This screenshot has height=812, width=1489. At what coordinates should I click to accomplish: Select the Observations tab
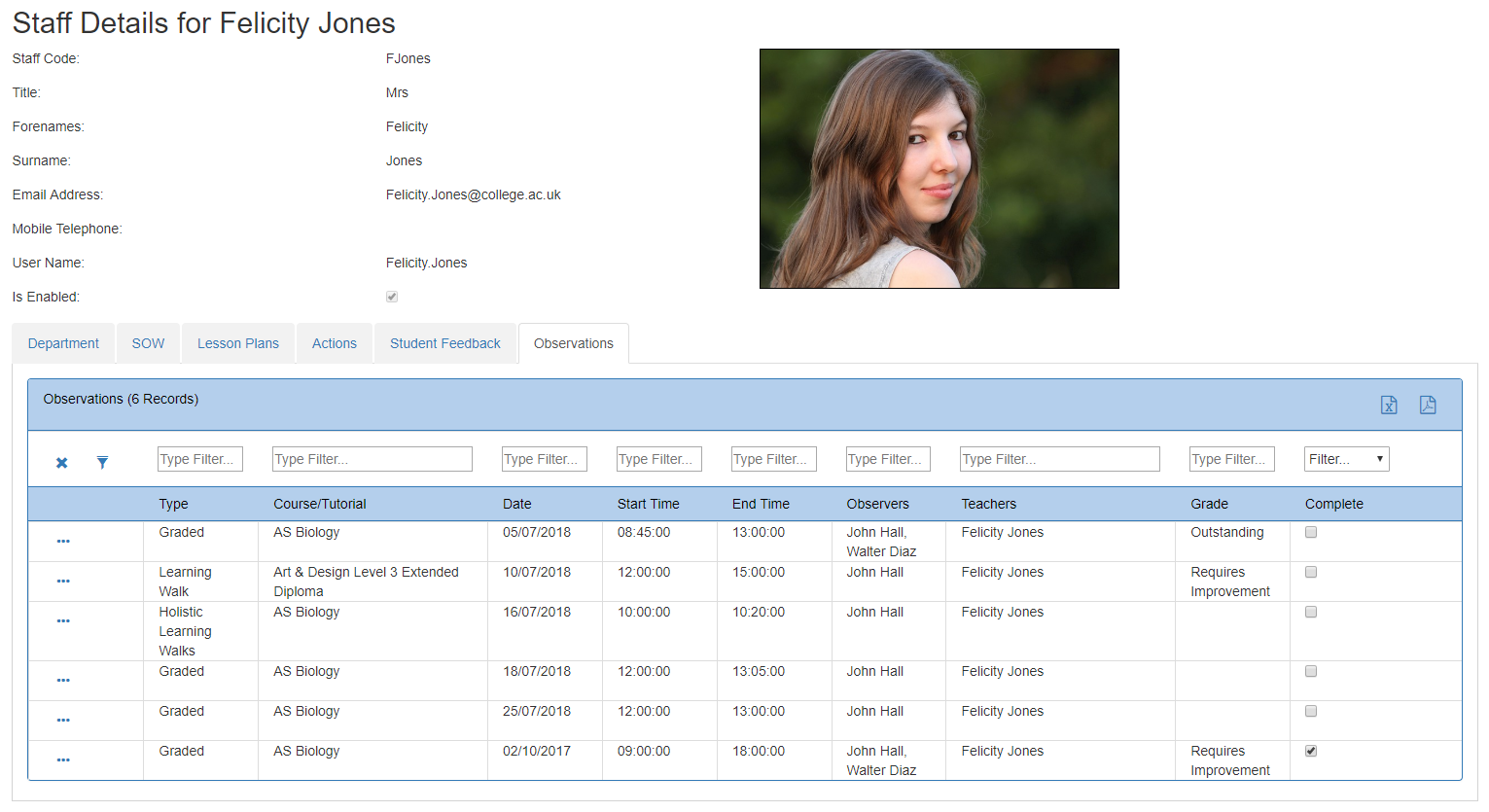click(x=574, y=343)
